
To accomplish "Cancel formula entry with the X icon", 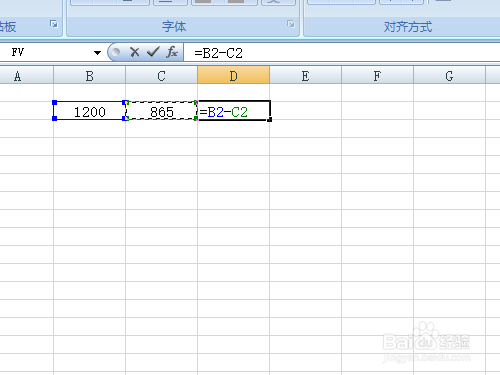I will [135, 52].
